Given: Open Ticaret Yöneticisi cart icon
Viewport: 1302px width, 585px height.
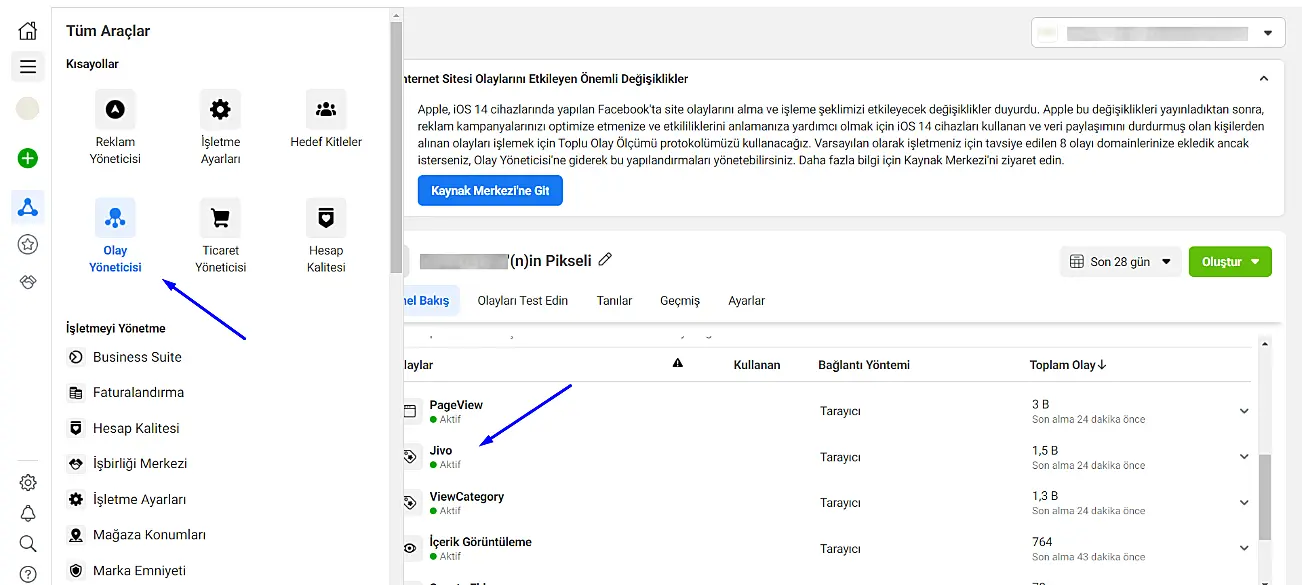Looking at the screenshot, I should [220, 217].
